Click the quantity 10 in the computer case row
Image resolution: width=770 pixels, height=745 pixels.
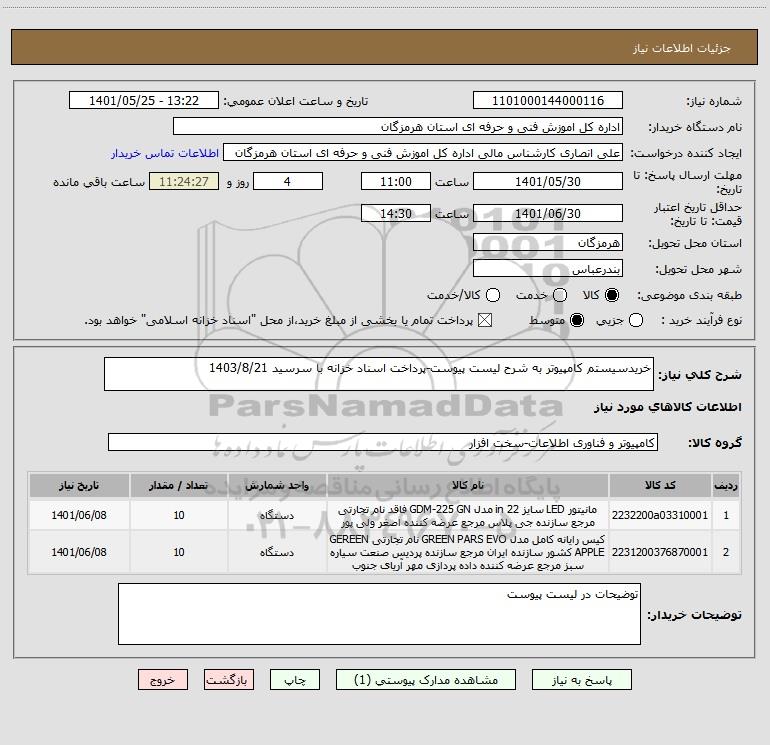pyautogui.click(x=179, y=552)
